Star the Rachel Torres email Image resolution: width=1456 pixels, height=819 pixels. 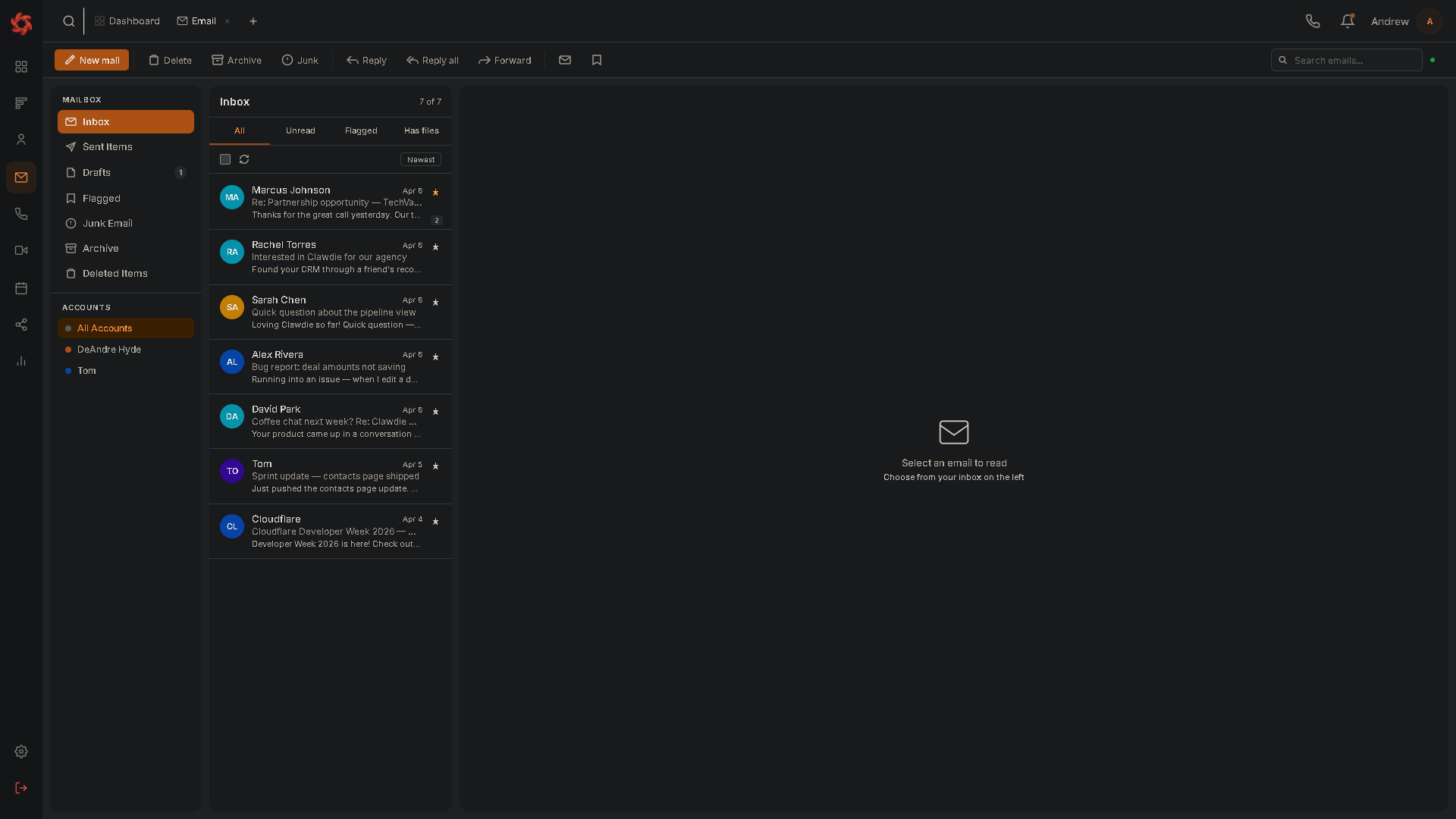(x=435, y=247)
